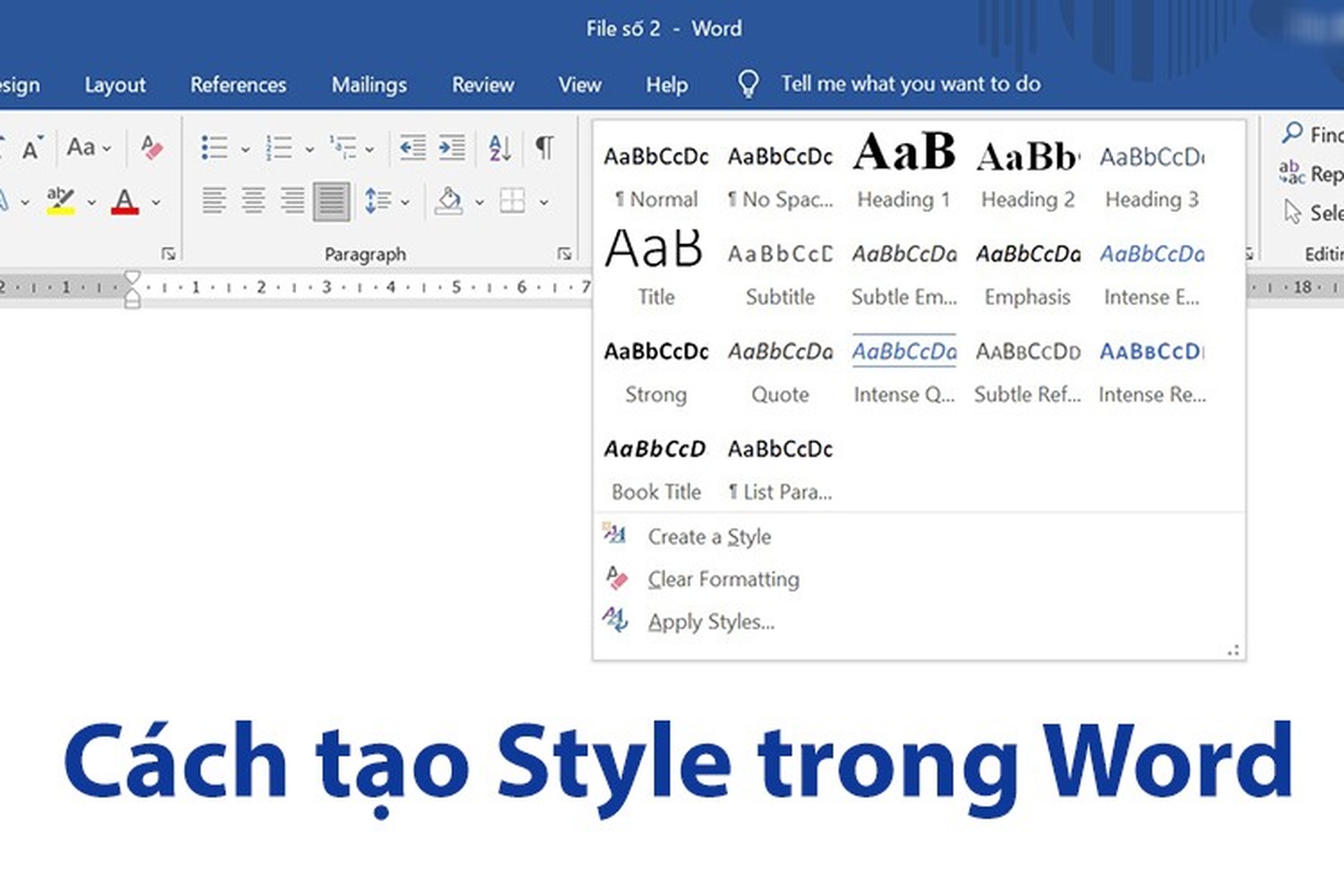This screenshot has width=1344, height=896.
Task: Click the Tell me lightbulb icon
Action: [x=748, y=84]
